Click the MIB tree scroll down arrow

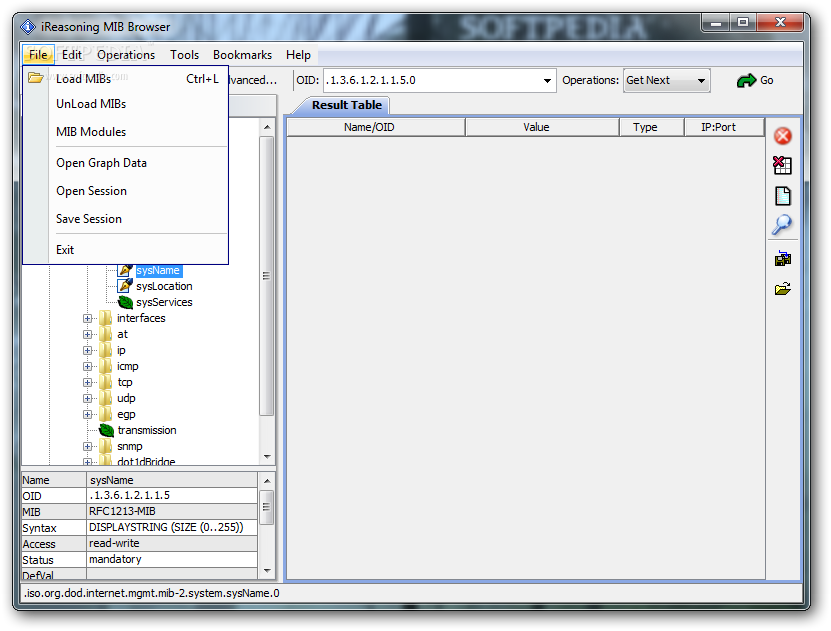click(267, 457)
